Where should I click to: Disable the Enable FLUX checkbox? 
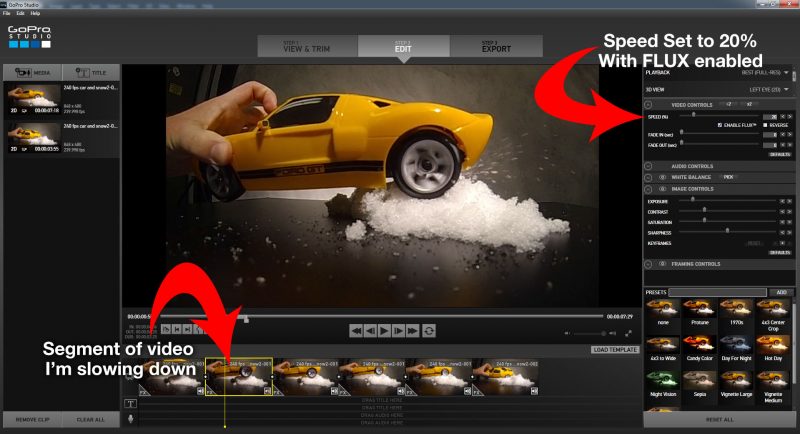(720, 125)
